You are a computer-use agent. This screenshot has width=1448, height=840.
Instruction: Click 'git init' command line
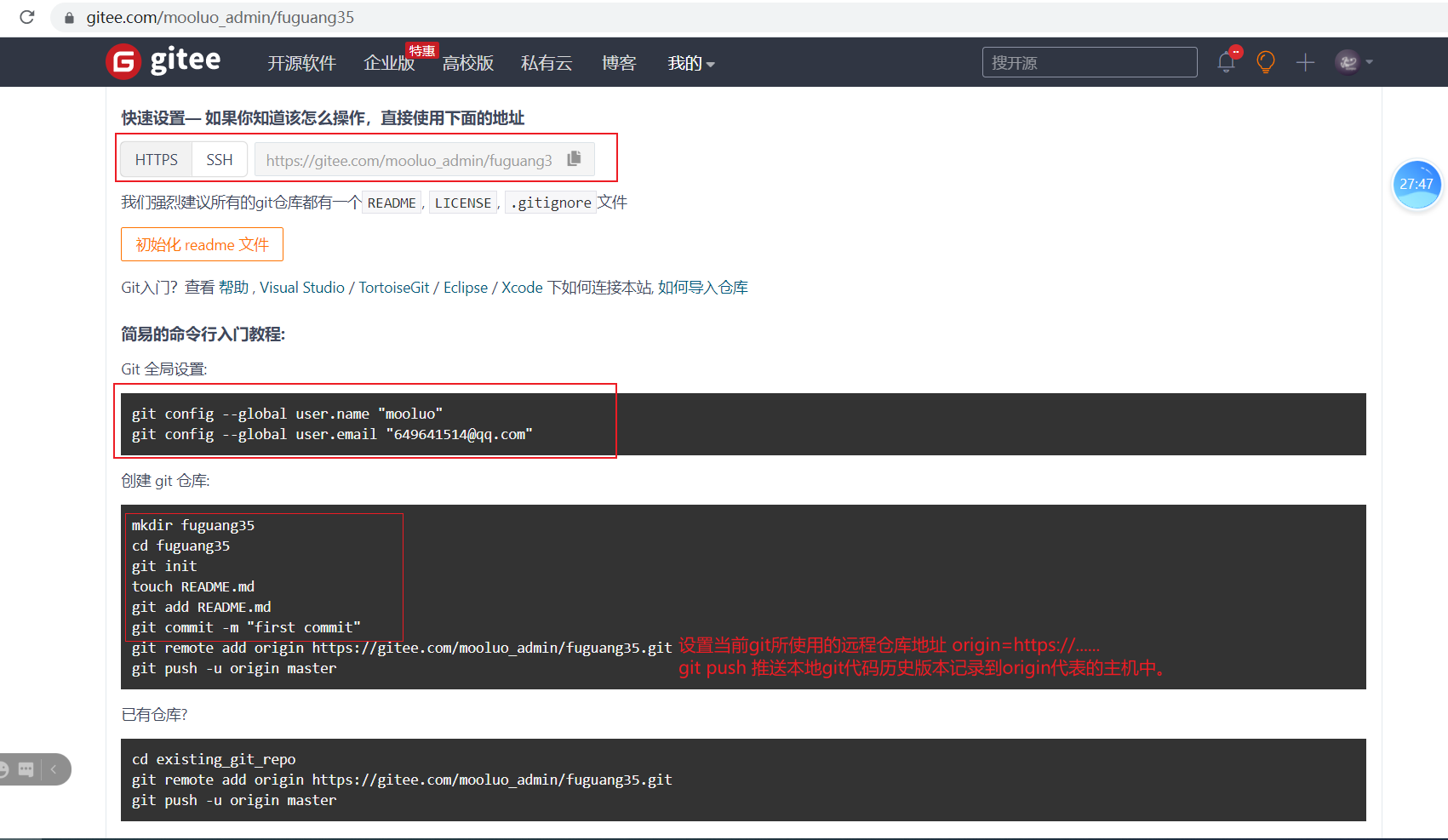[164, 566]
